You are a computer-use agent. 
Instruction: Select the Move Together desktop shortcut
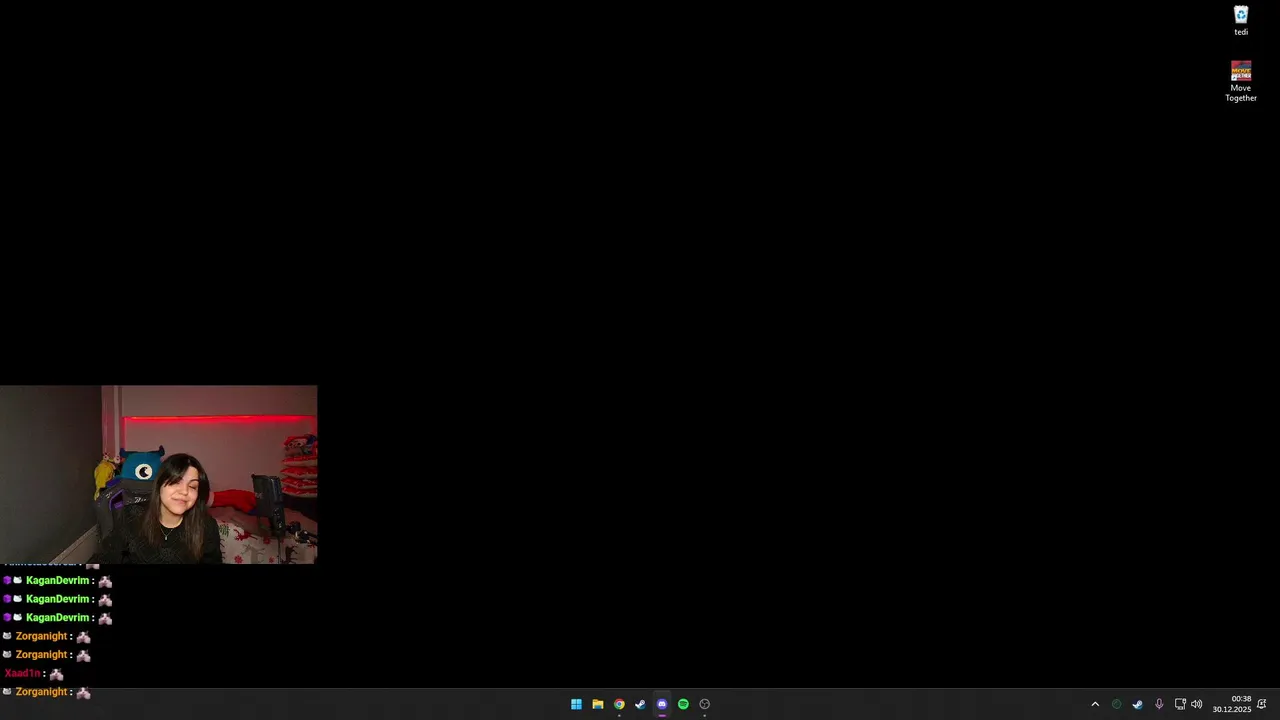click(1241, 82)
